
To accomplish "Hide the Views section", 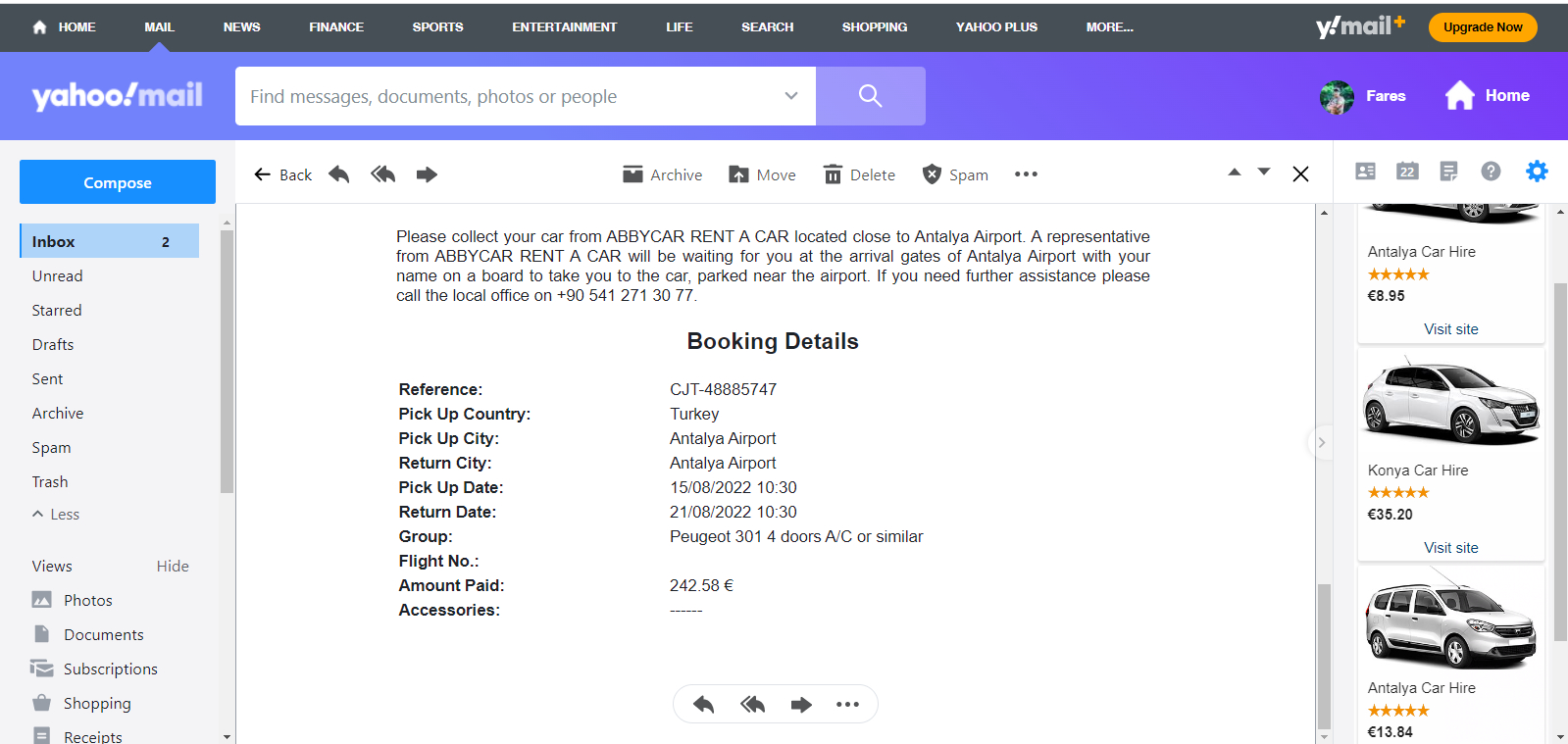I will pos(173,567).
